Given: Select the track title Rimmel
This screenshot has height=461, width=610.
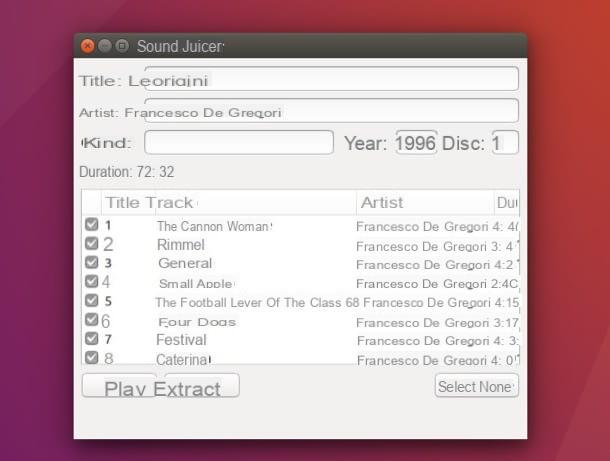Looking at the screenshot, I should pyautogui.click(x=181, y=245).
